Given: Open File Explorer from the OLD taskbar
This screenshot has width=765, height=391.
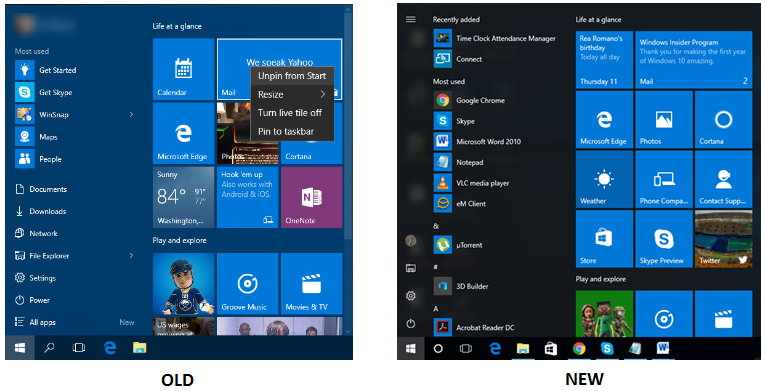Looking at the screenshot, I should (140, 348).
